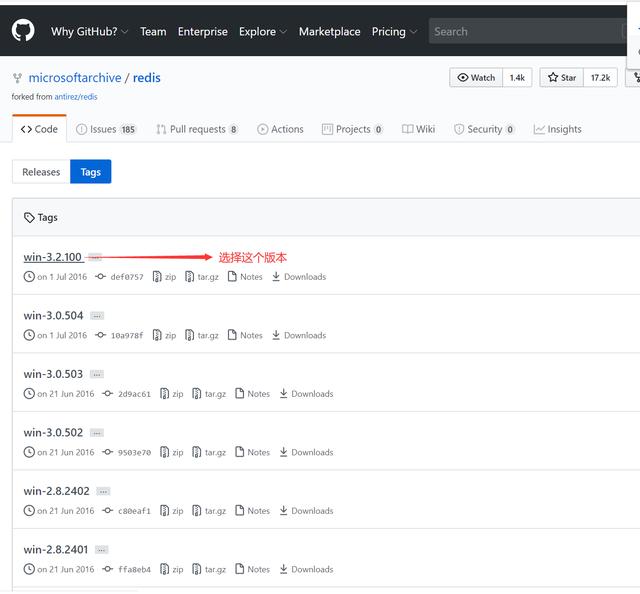Image resolution: width=640 pixels, height=594 pixels.
Task: Star the repository
Action: (x=562, y=78)
